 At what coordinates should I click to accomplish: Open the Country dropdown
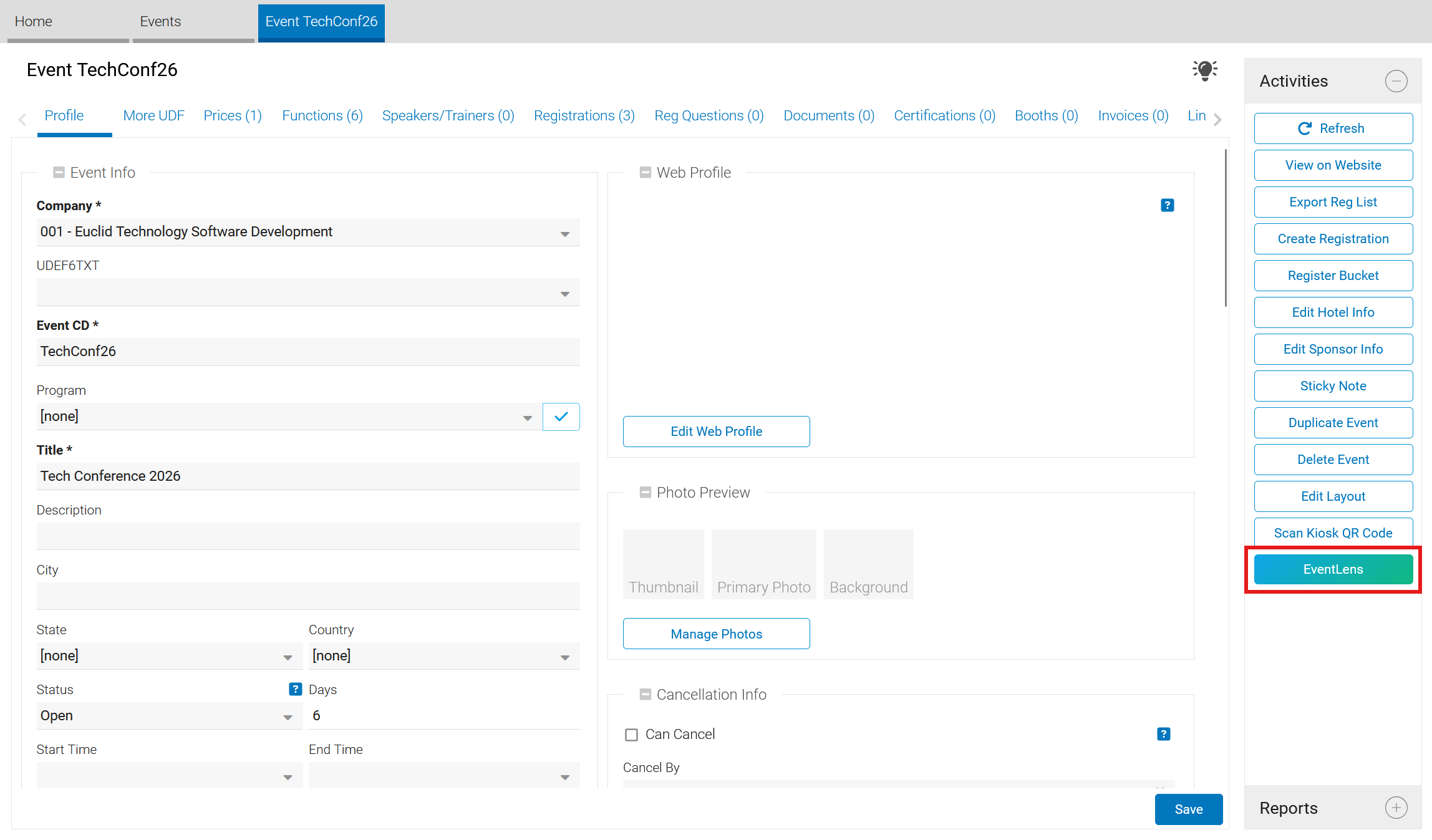click(444, 656)
